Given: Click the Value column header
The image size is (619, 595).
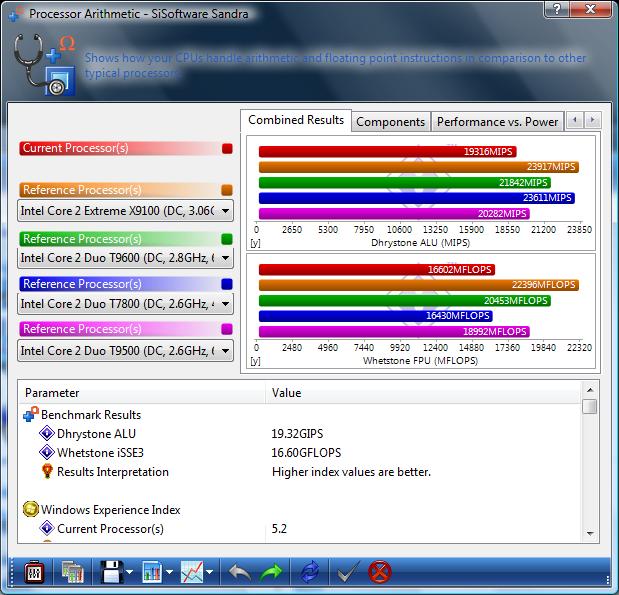Looking at the screenshot, I should coord(423,393).
